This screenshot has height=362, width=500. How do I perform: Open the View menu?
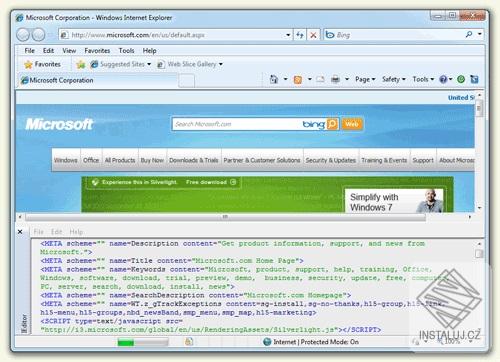(x=69, y=51)
